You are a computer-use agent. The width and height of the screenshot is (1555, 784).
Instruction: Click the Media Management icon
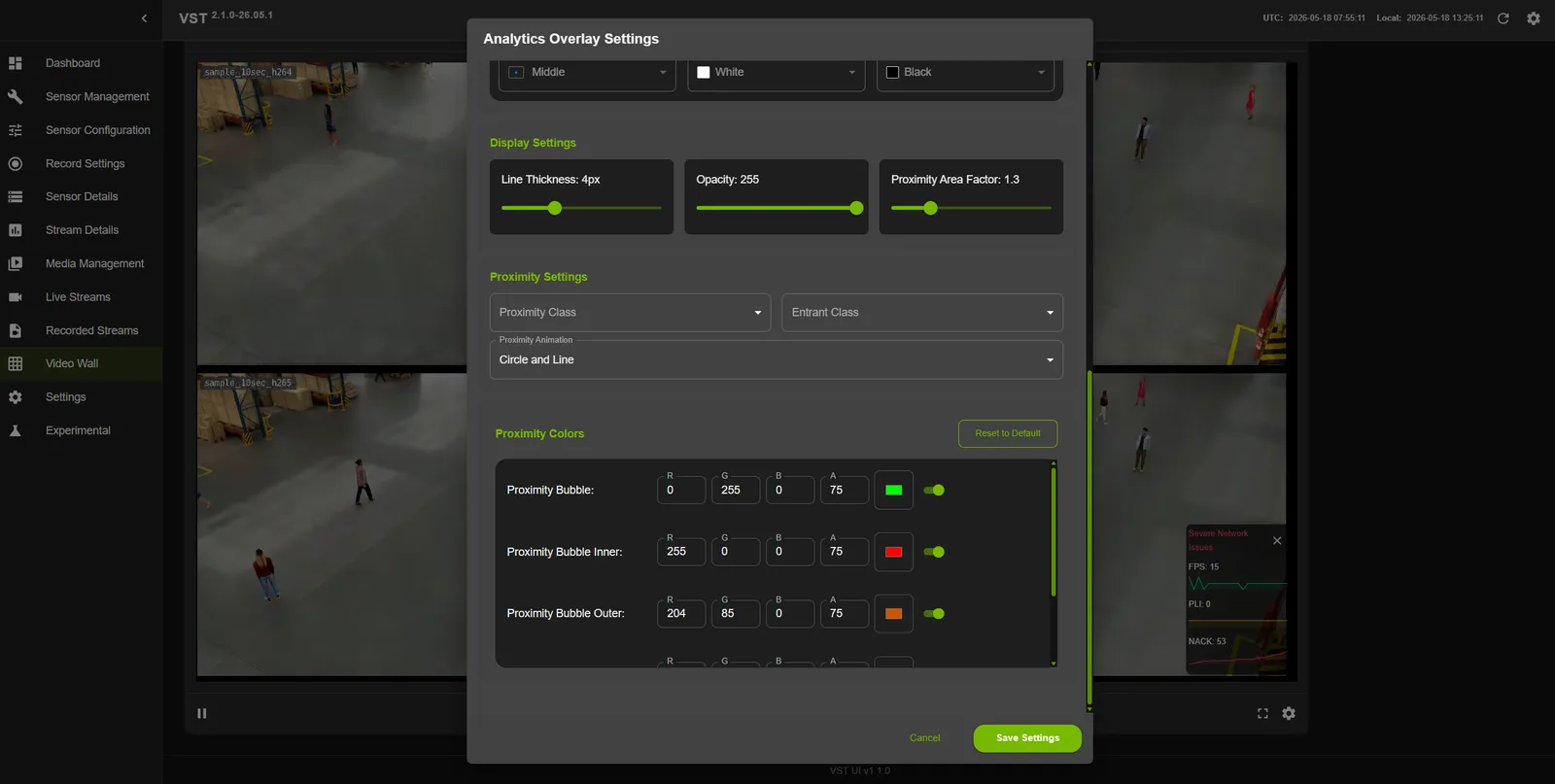pyautogui.click(x=16, y=263)
